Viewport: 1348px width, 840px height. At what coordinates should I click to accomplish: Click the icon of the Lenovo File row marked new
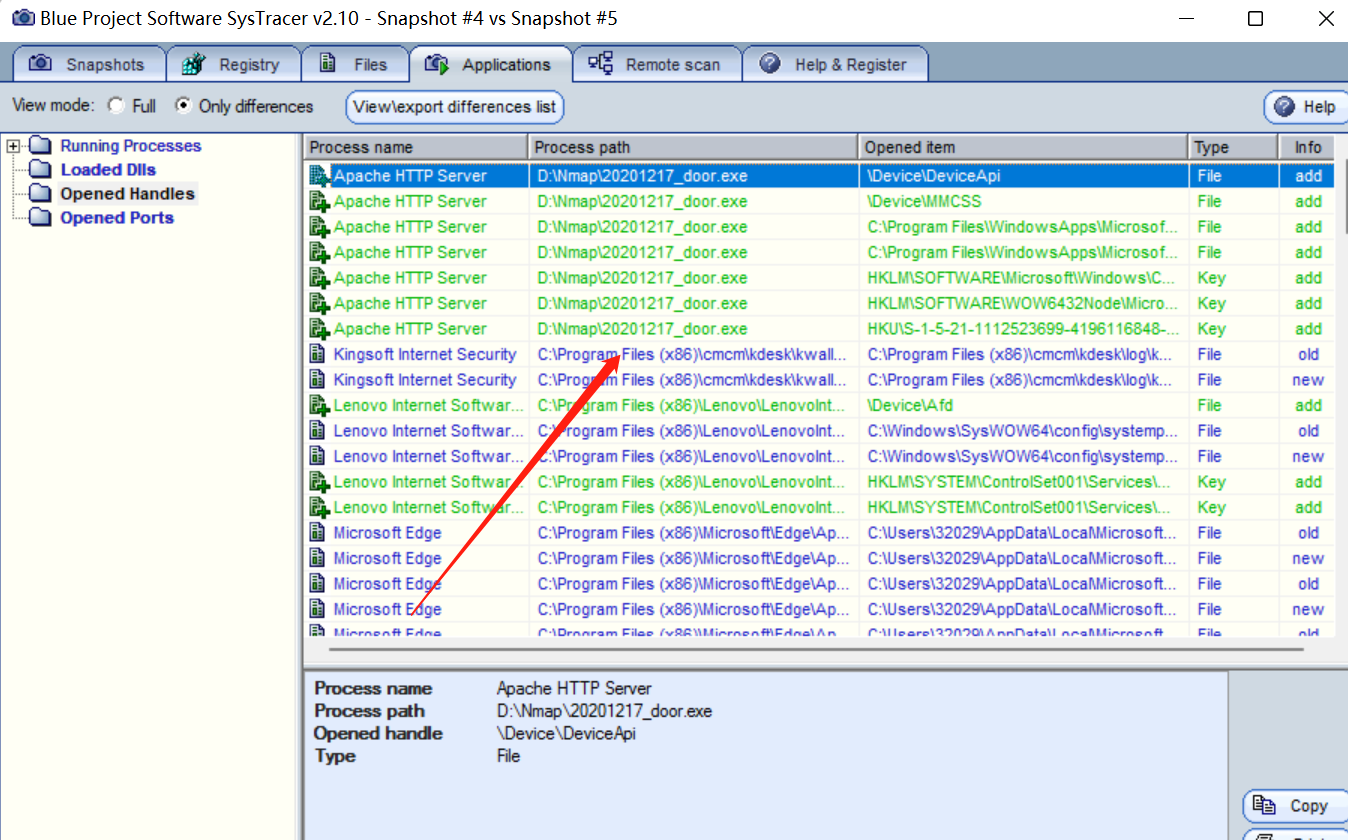coord(317,456)
